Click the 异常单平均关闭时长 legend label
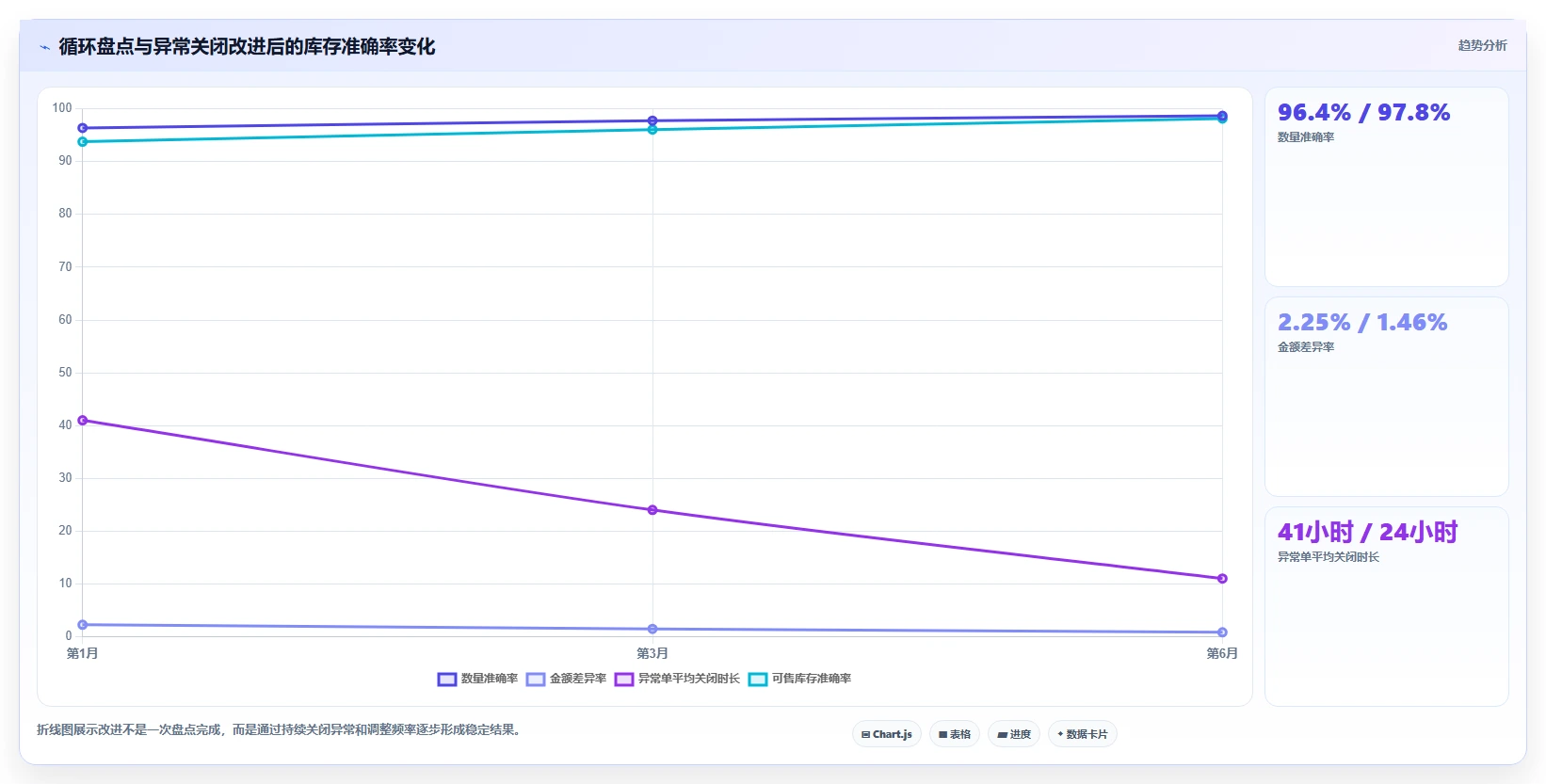The height and width of the screenshot is (784, 1546). click(x=689, y=679)
